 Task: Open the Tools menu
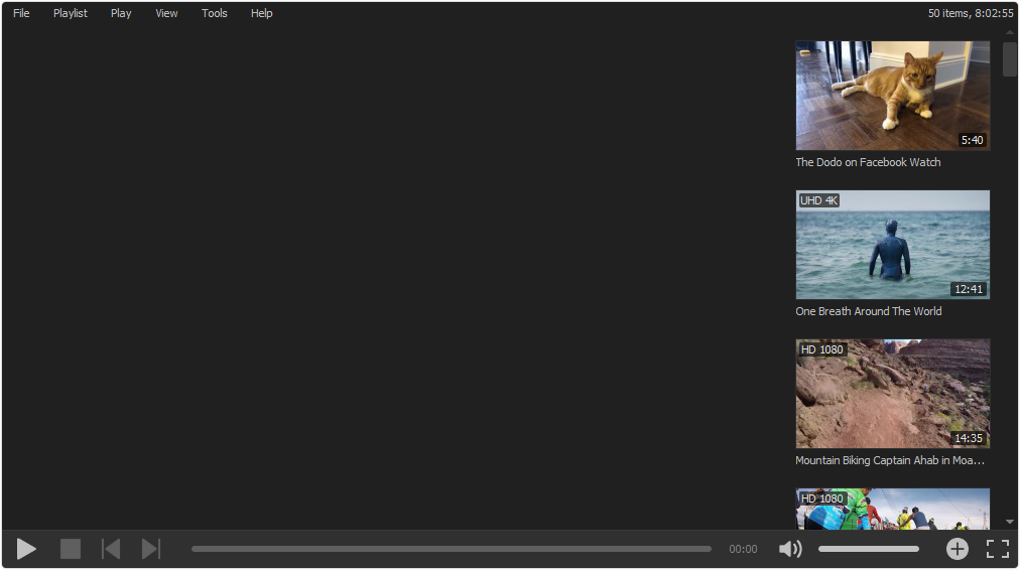point(214,13)
